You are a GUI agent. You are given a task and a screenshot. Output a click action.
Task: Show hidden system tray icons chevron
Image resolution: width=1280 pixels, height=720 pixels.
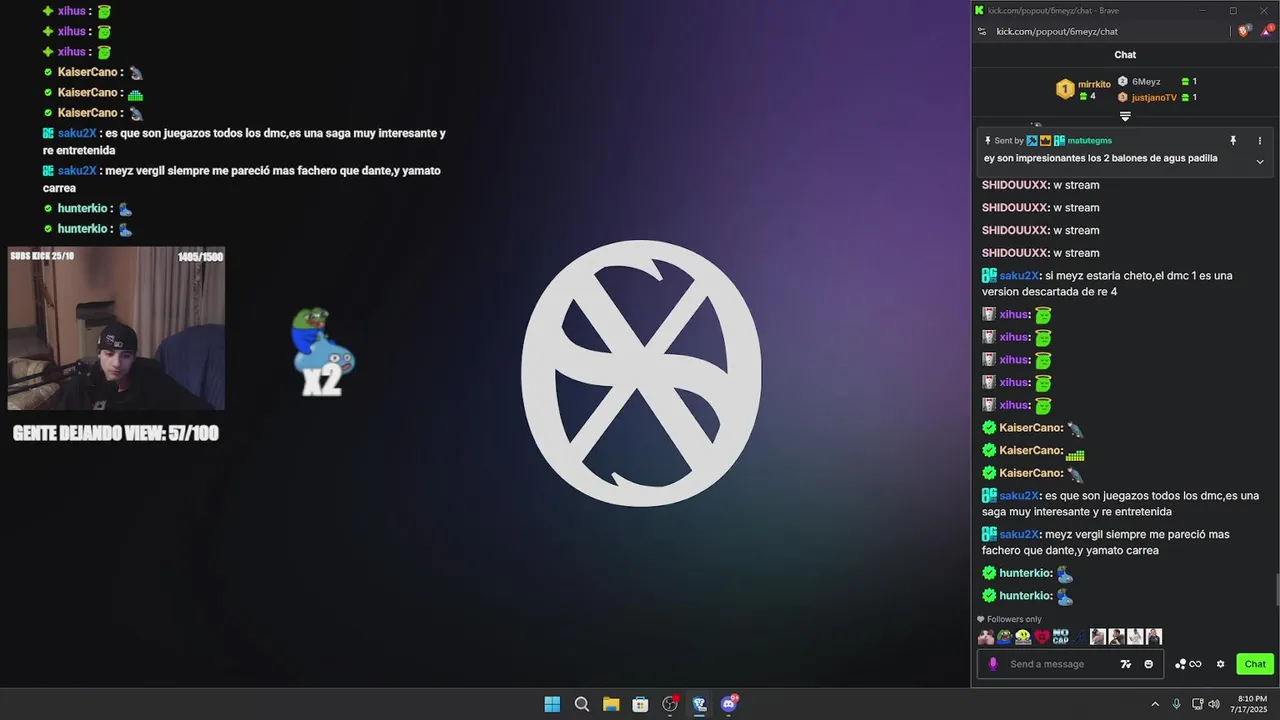pyautogui.click(x=1155, y=704)
